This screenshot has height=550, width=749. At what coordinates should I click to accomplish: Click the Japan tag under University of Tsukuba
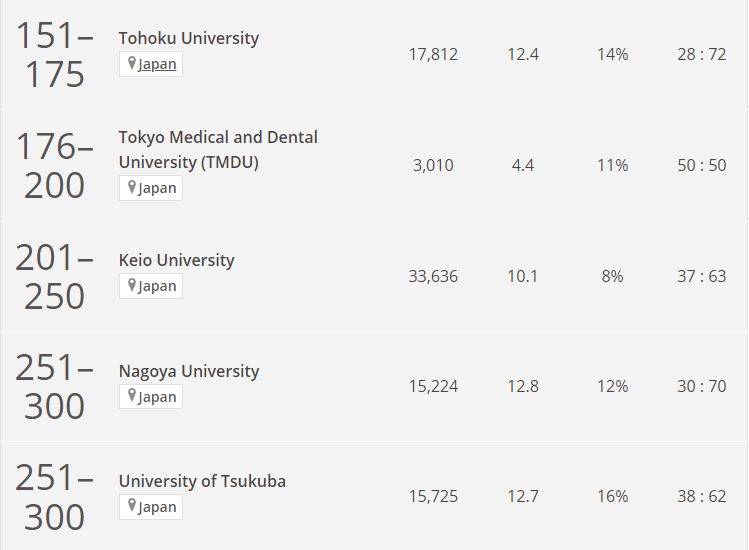(x=157, y=507)
